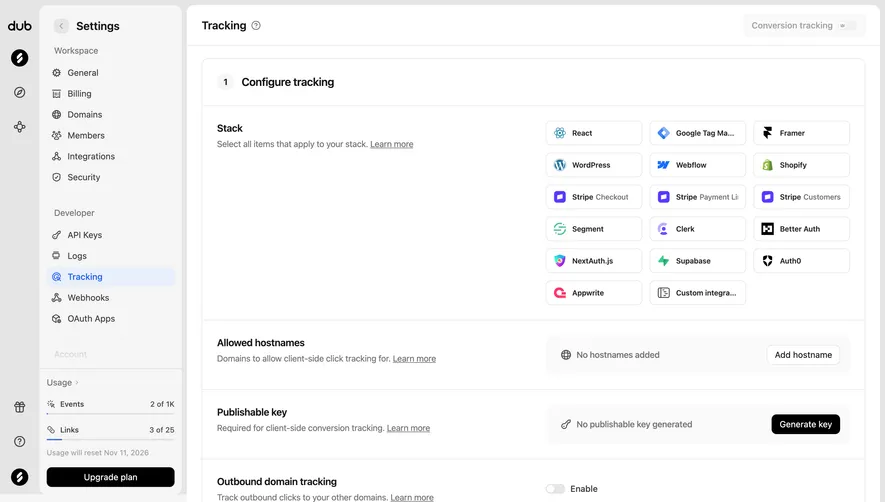885x502 pixels.
Task: Enable outbound domain tracking toggle
Action: 555,489
